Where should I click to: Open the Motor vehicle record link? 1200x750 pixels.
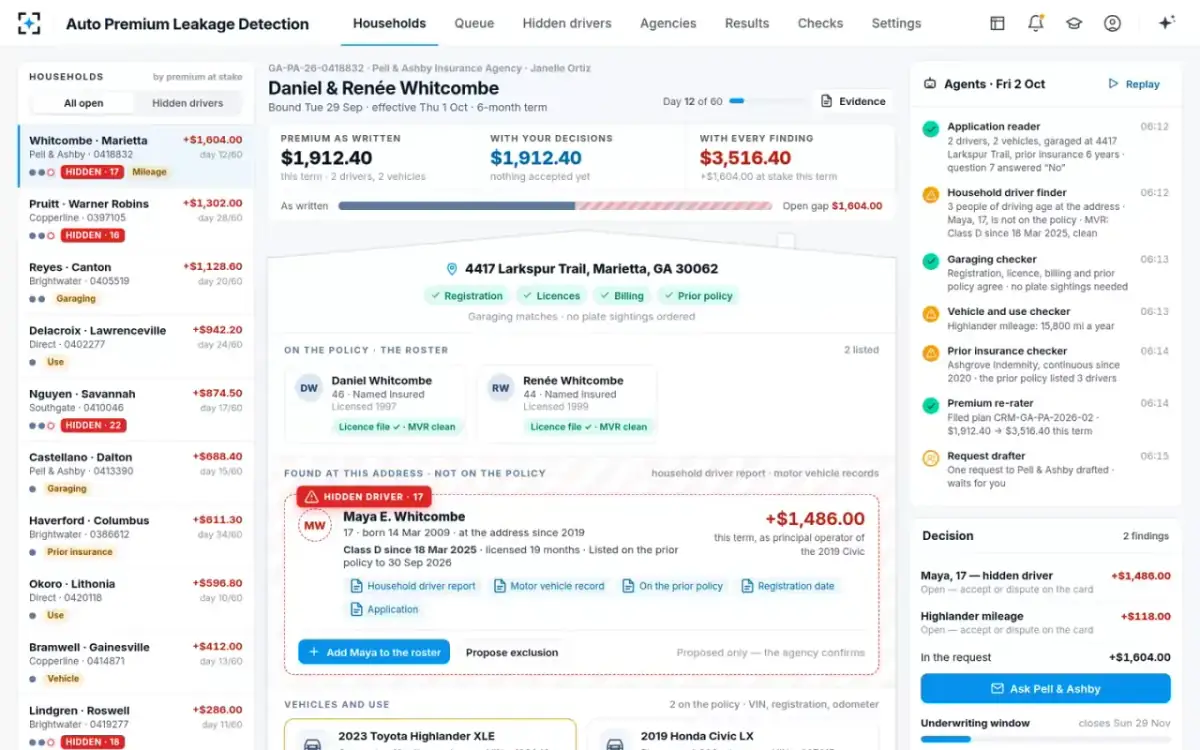(x=549, y=586)
